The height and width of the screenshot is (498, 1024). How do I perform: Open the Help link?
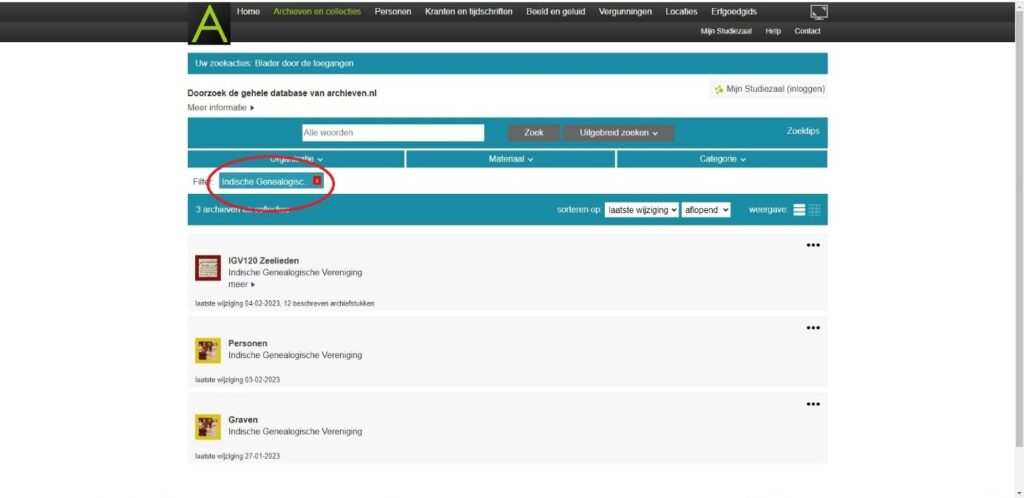[x=773, y=31]
